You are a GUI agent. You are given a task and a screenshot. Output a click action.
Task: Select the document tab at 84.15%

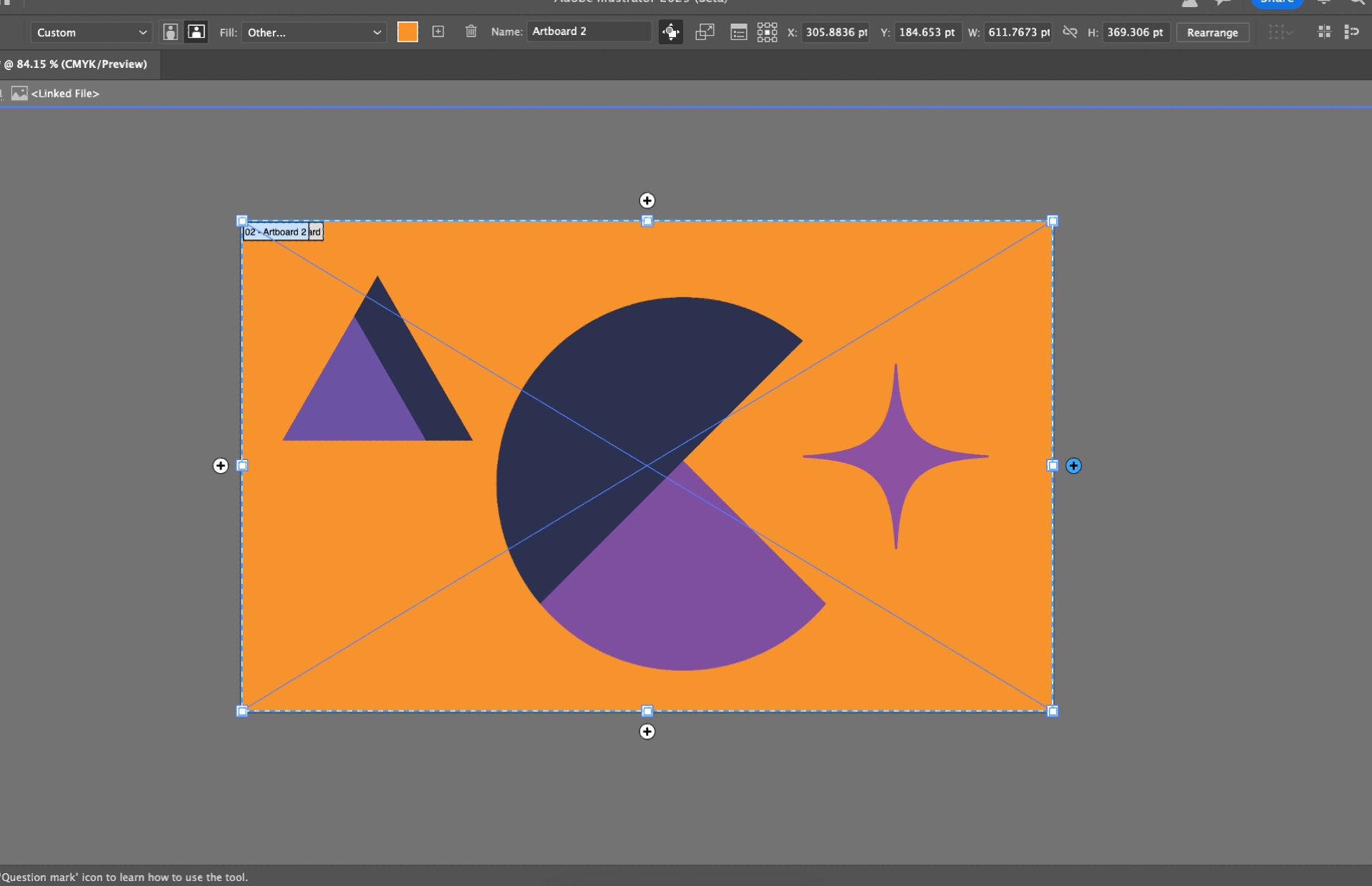(x=76, y=64)
